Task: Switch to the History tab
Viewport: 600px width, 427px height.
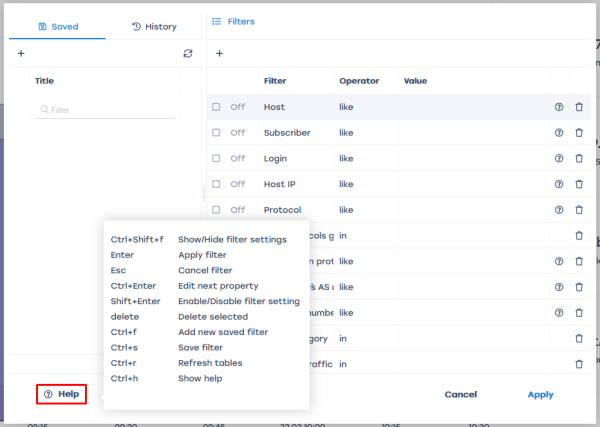Action: 154,26
